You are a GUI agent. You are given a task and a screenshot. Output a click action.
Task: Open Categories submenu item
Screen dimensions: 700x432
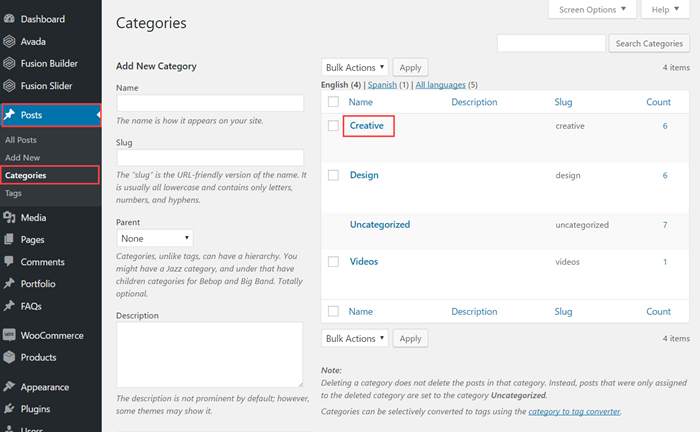pyautogui.click(x=25, y=175)
